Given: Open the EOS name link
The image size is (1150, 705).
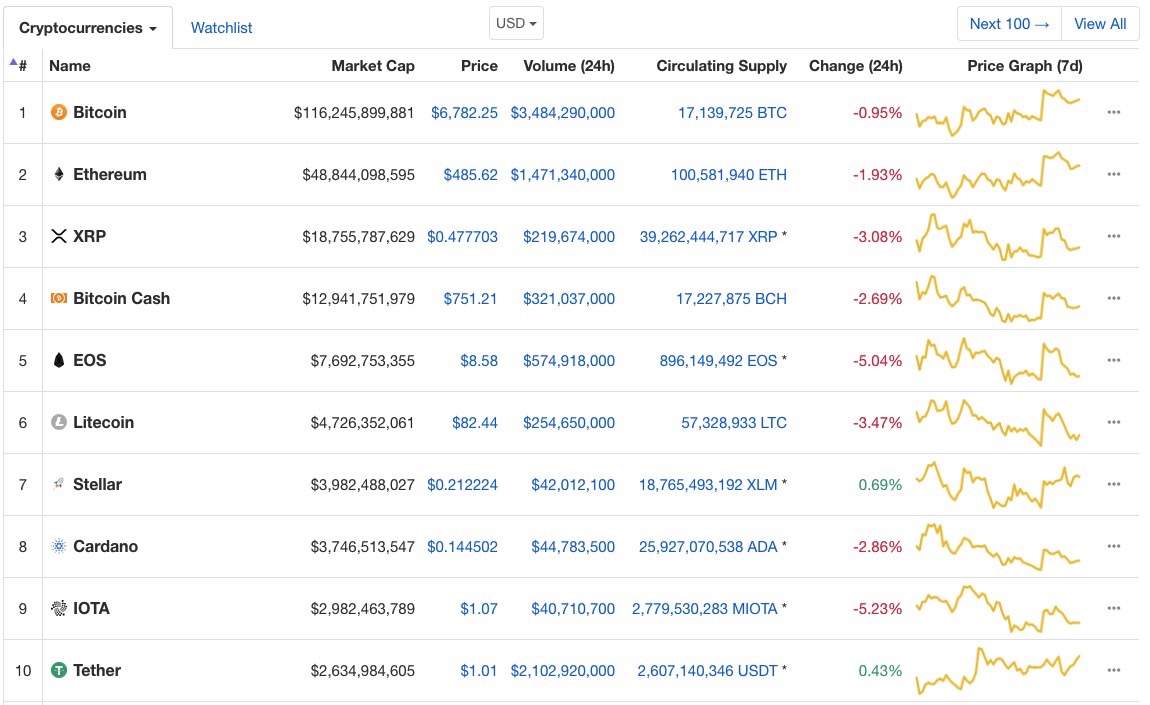Looking at the screenshot, I should (x=89, y=360).
